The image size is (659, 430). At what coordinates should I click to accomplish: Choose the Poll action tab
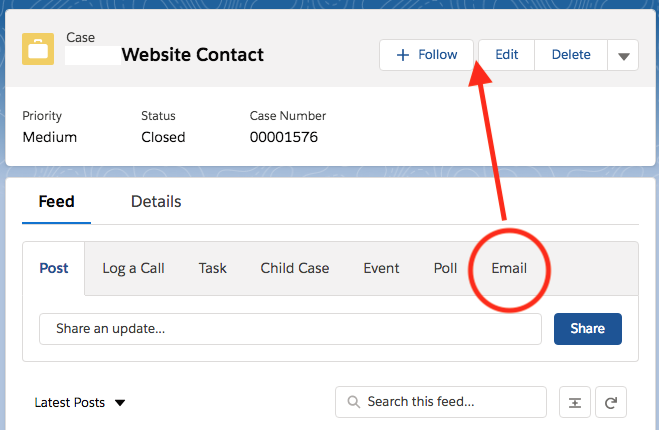click(445, 268)
